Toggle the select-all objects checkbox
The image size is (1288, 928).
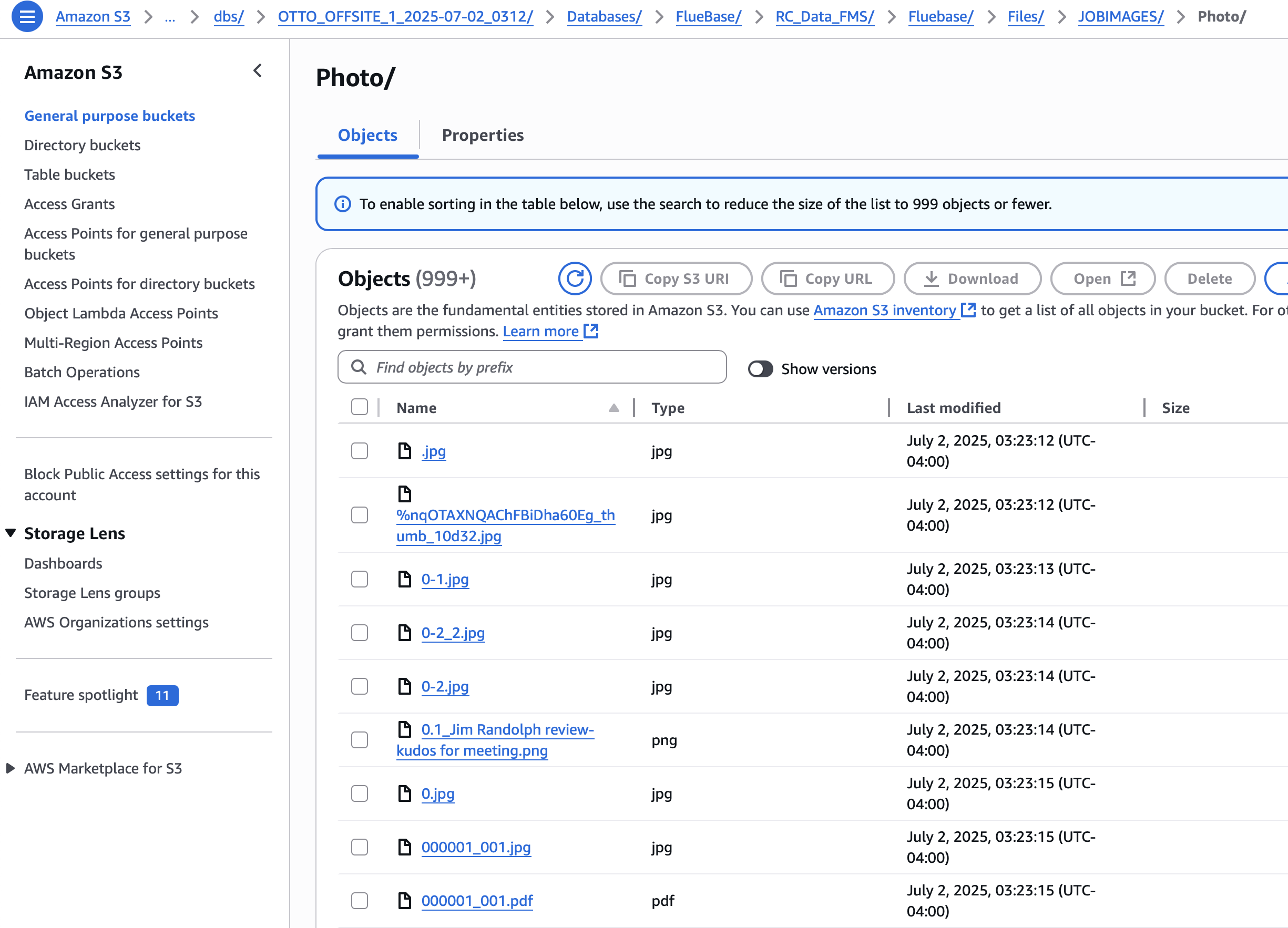[x=360, y=407]
